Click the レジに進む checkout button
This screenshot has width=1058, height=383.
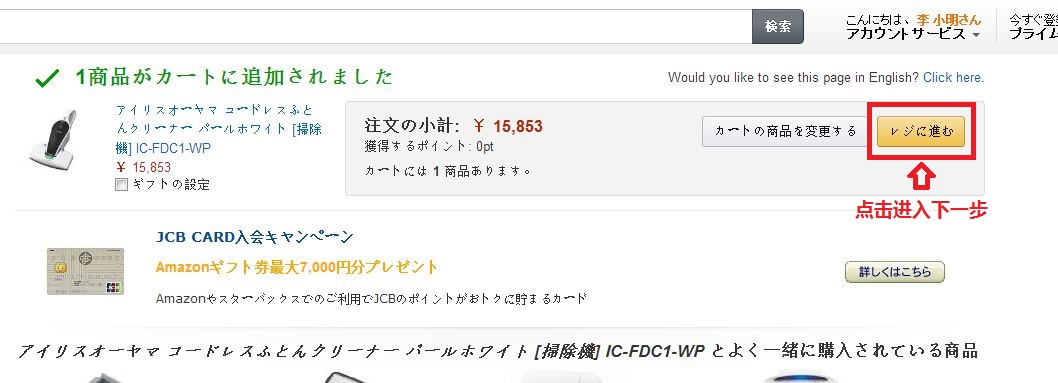pyautogui.click(x=920, y=131)
